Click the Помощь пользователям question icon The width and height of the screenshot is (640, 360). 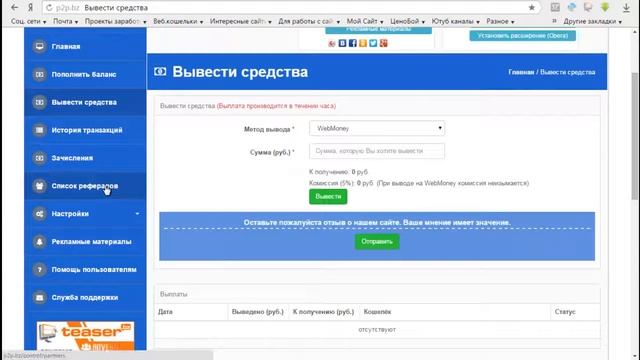coord(40,269)
